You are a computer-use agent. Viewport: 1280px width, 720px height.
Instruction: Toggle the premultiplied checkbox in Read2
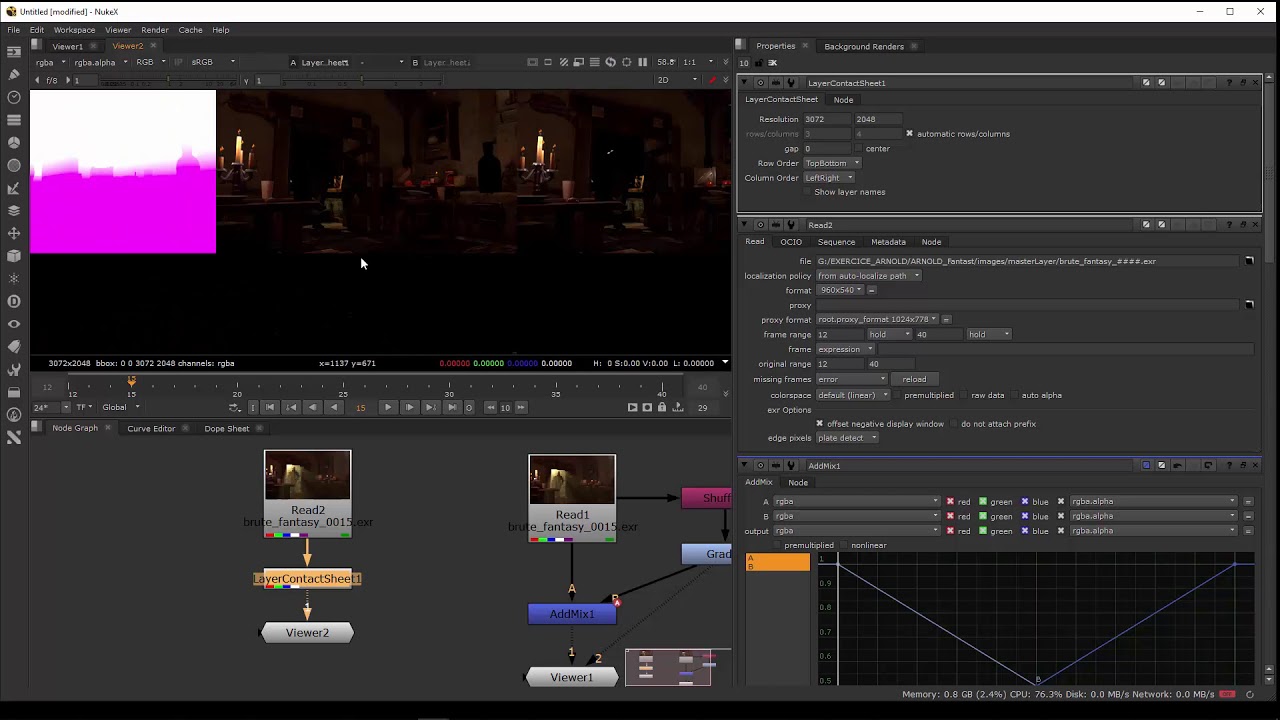pos(897,395)
